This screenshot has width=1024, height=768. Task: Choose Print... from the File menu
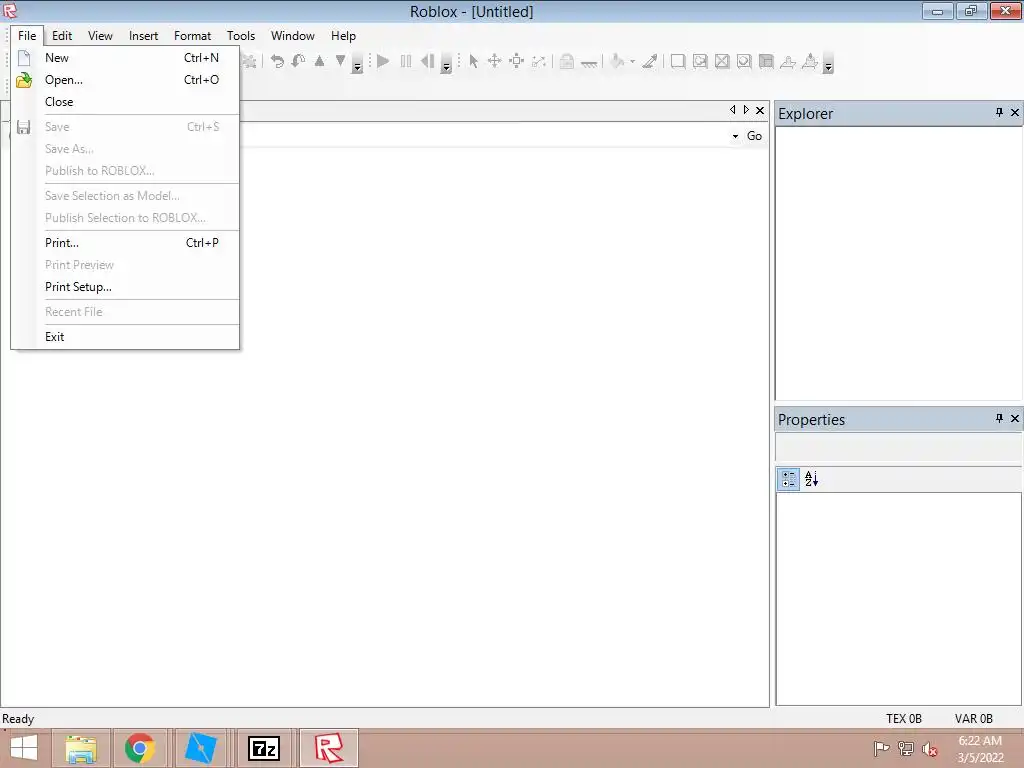tap(125, 243)
